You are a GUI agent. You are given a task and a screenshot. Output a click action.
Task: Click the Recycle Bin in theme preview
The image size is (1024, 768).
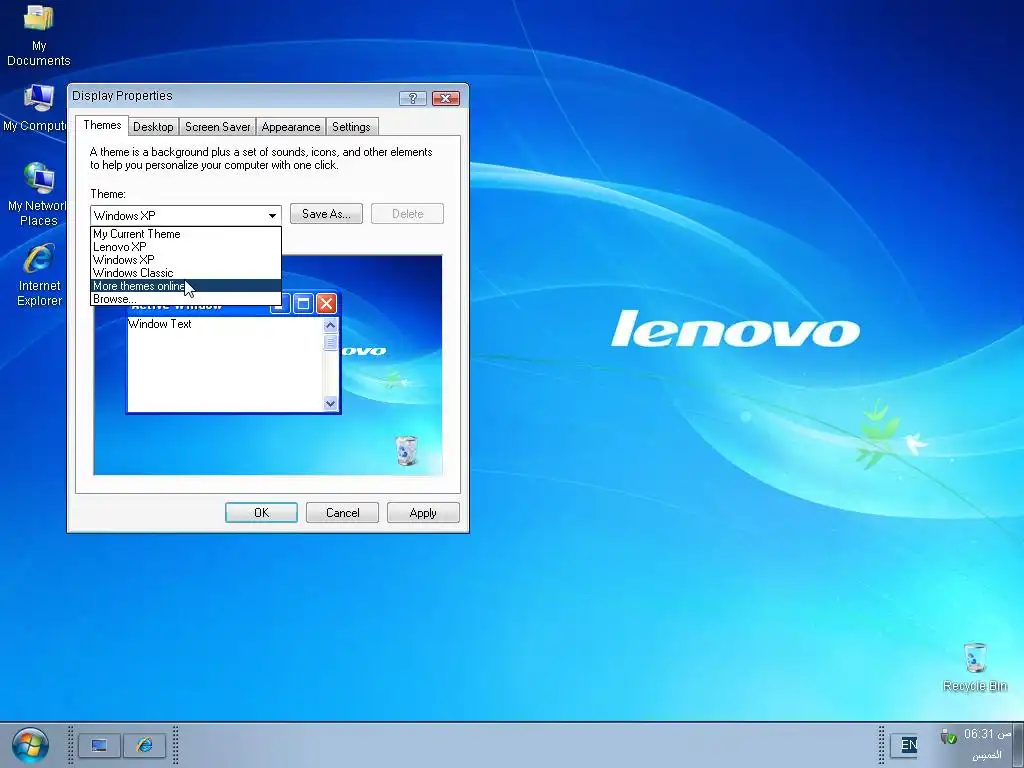(406, 451)
